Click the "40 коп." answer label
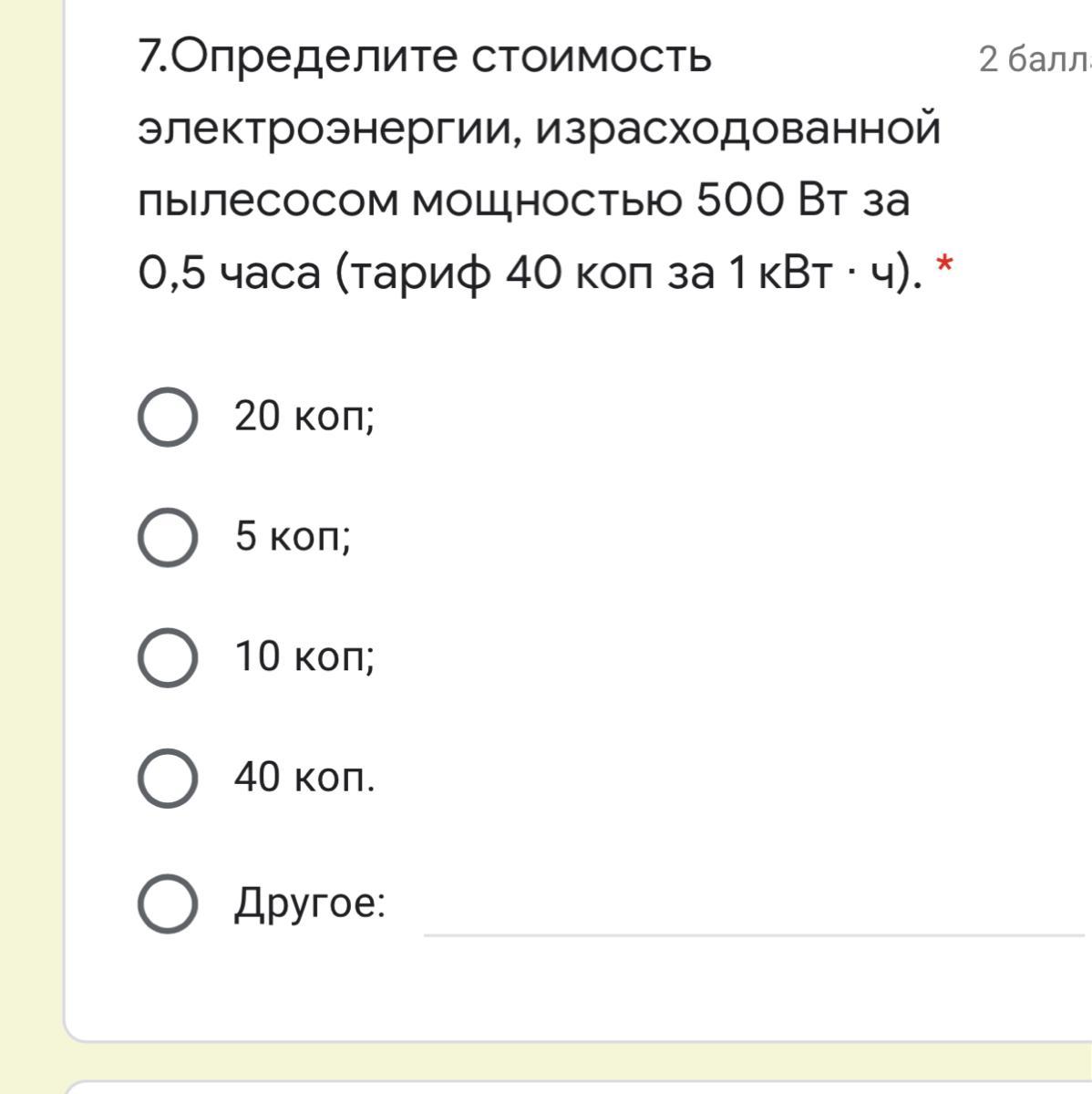Screen dimensions: 1092x1094 coord(304,778)
